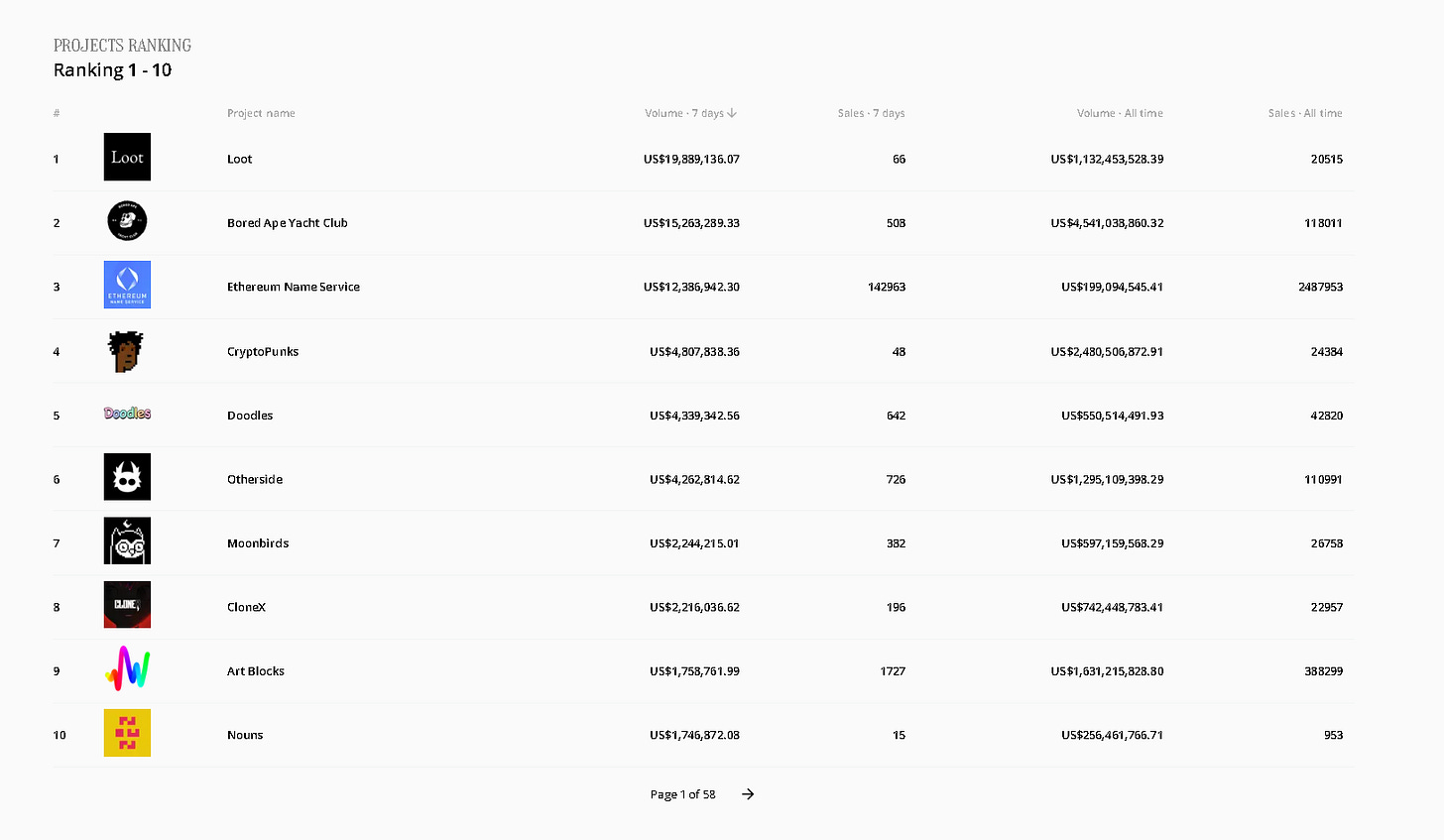Open the Otherside logo icon

pyautogui.click(x=127, y=477)
